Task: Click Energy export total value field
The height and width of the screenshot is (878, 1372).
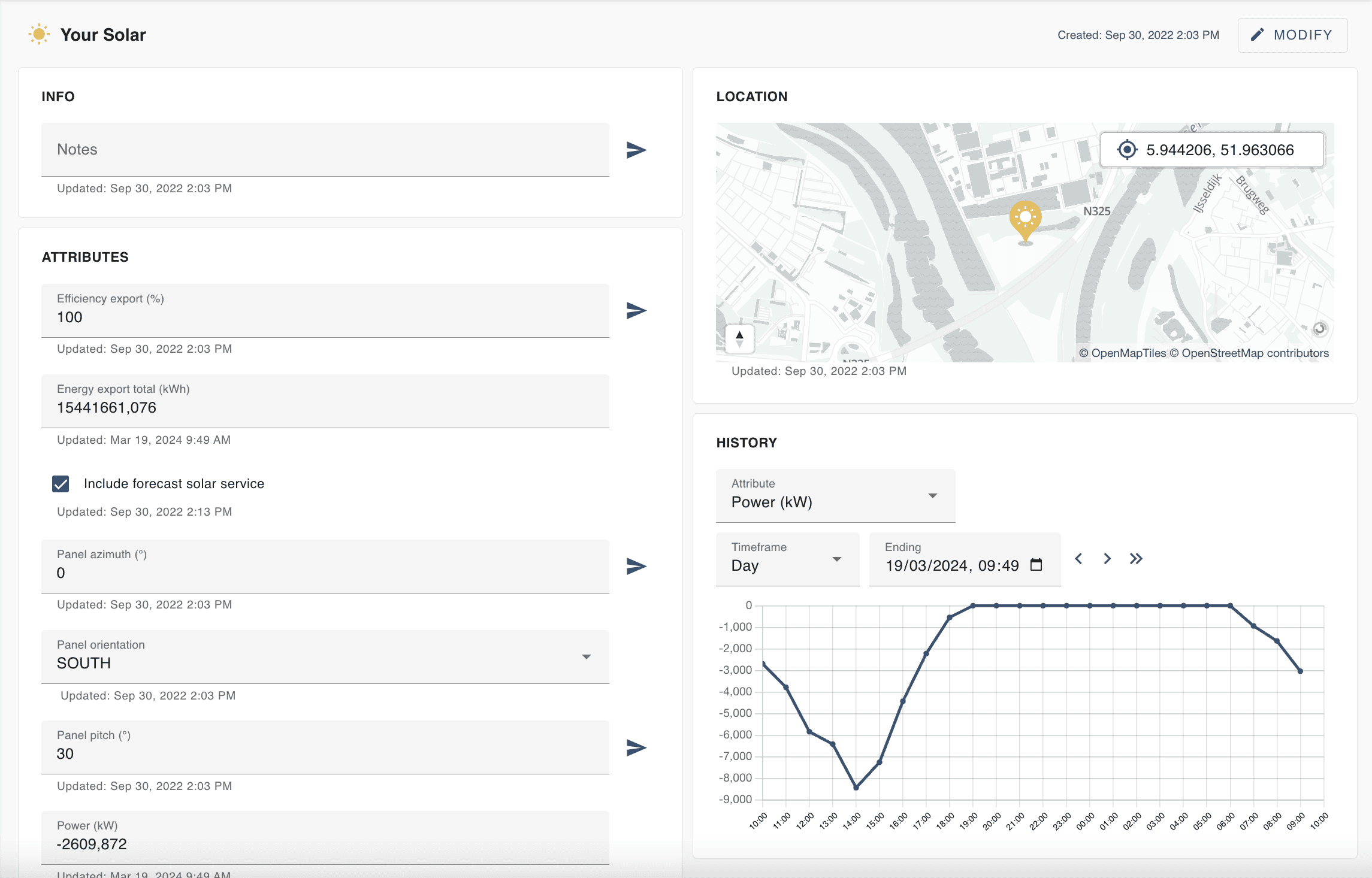Action: pyautogui.click(x=325, y=407)
